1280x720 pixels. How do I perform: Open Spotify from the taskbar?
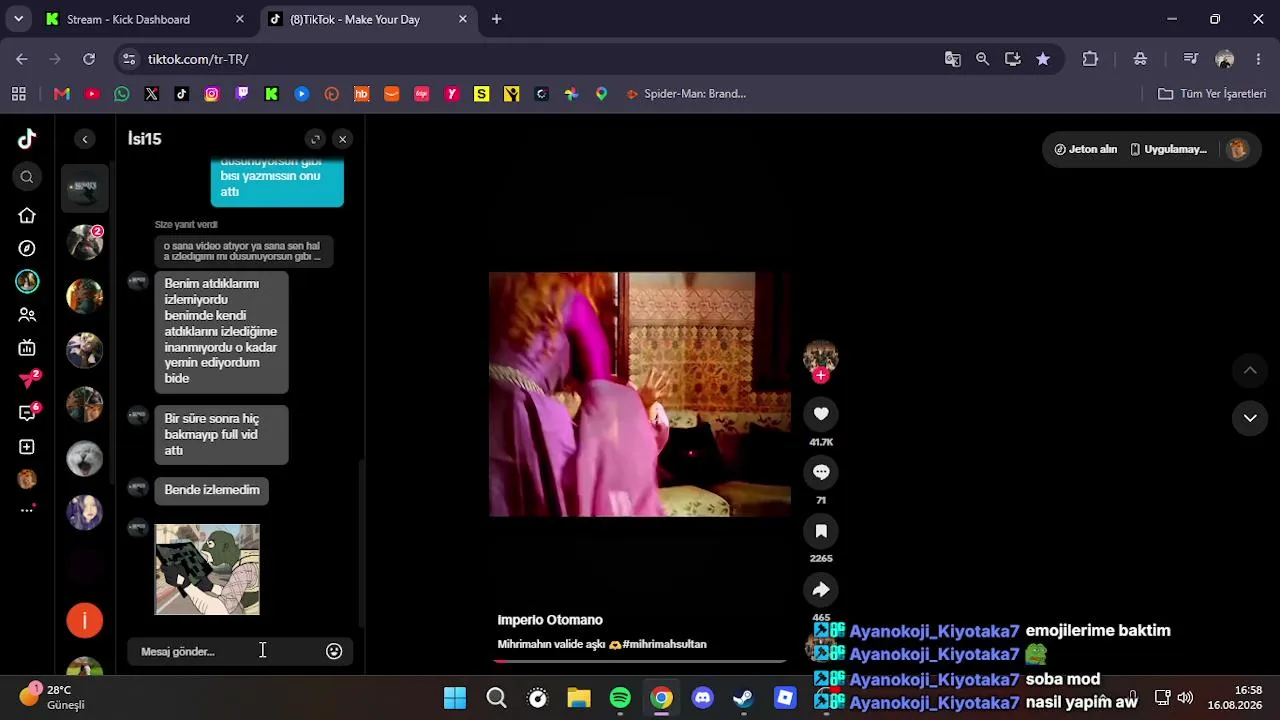point(620,698)
